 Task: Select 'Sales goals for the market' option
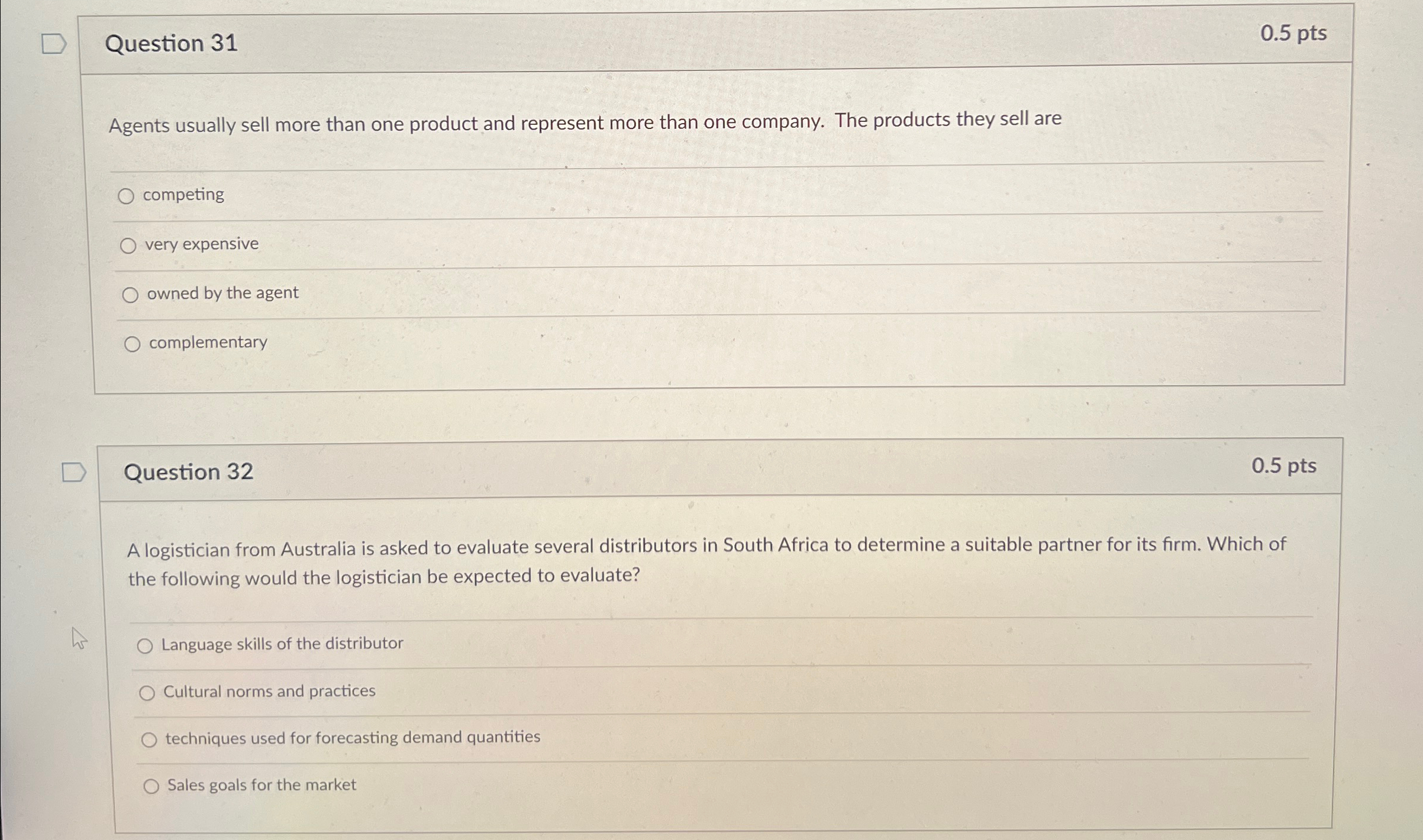coord(151,784)
